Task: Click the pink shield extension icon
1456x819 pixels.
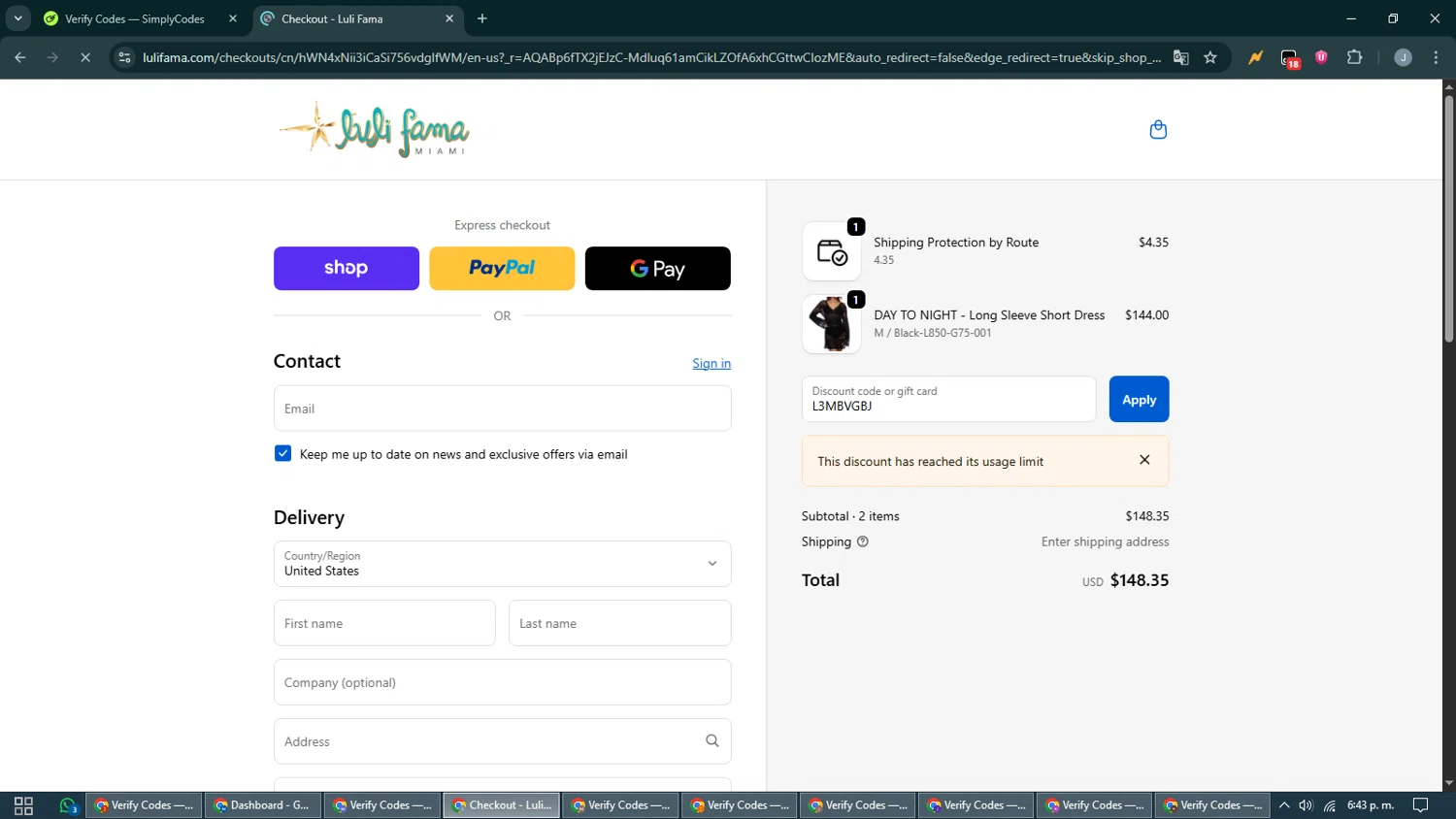Action: click(1321, 57)
